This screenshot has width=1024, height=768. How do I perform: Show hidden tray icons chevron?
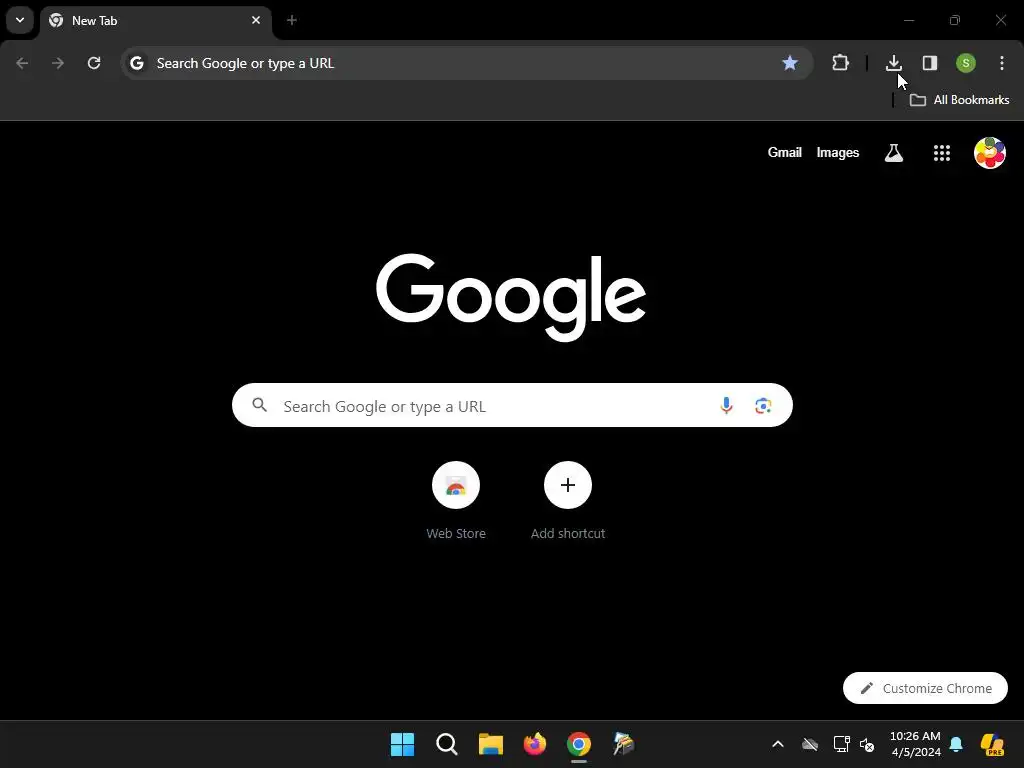point(778,744)
